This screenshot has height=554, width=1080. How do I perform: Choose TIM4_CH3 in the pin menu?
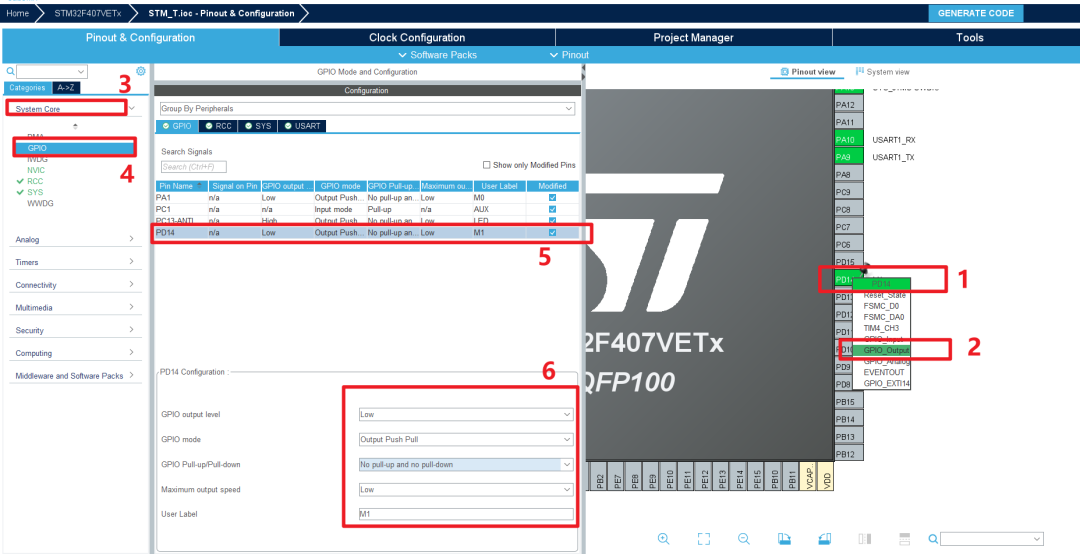click(x=881, y=328)
